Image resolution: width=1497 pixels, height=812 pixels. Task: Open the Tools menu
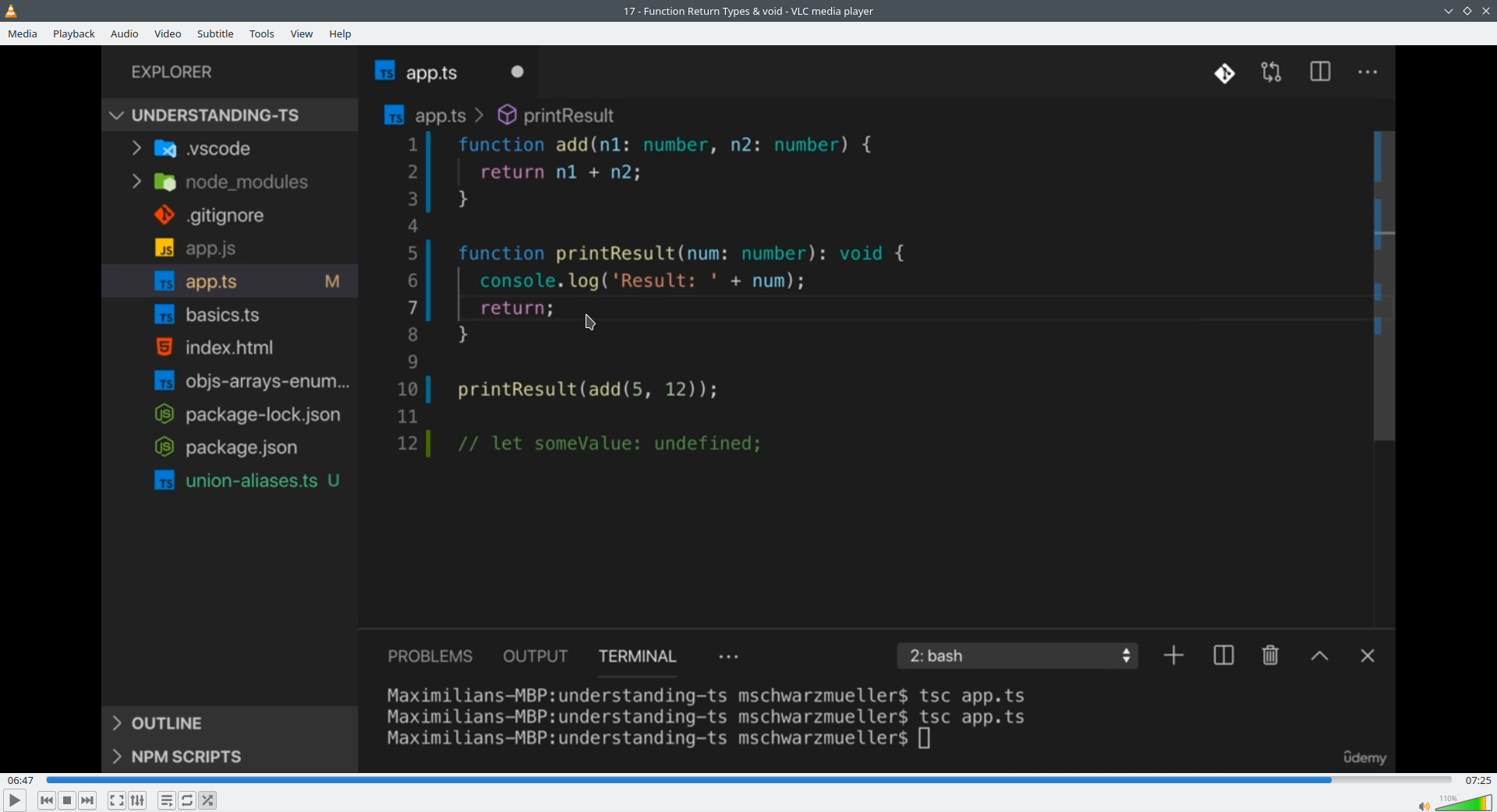[x=262, y=34]
